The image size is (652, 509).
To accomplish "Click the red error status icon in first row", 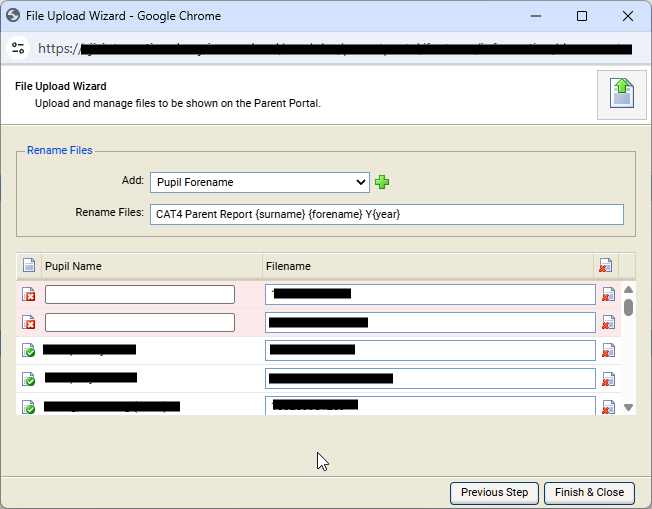I will (29, 295).
